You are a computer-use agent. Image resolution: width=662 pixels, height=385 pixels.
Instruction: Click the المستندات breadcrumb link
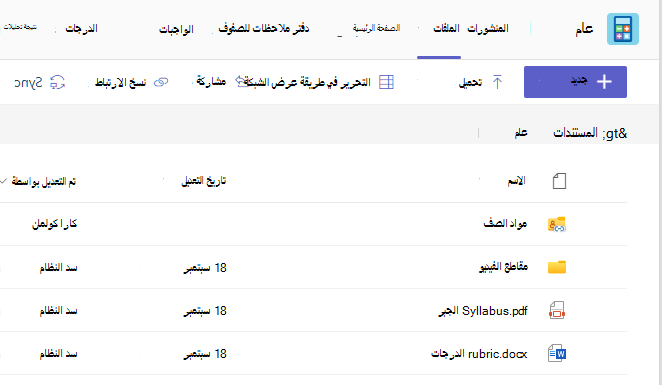(x=575, y=133)
